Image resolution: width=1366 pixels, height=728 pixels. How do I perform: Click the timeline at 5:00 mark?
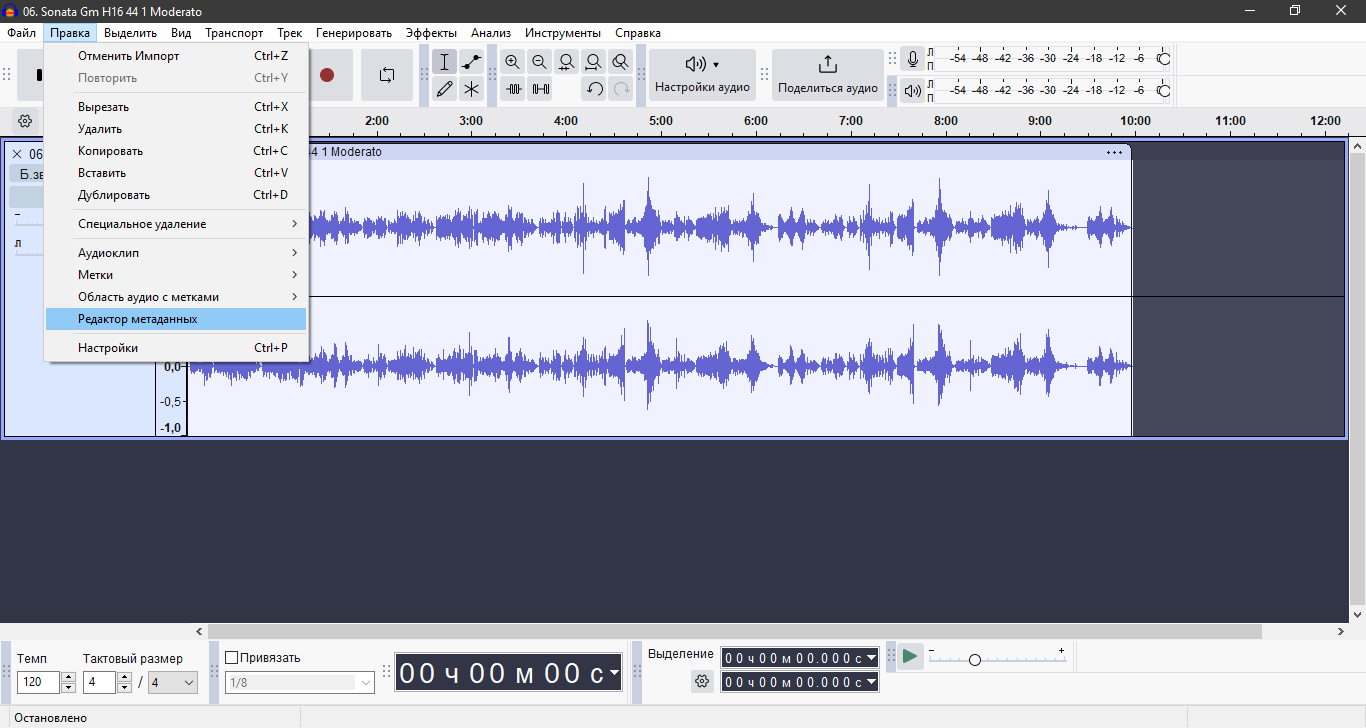660,121
